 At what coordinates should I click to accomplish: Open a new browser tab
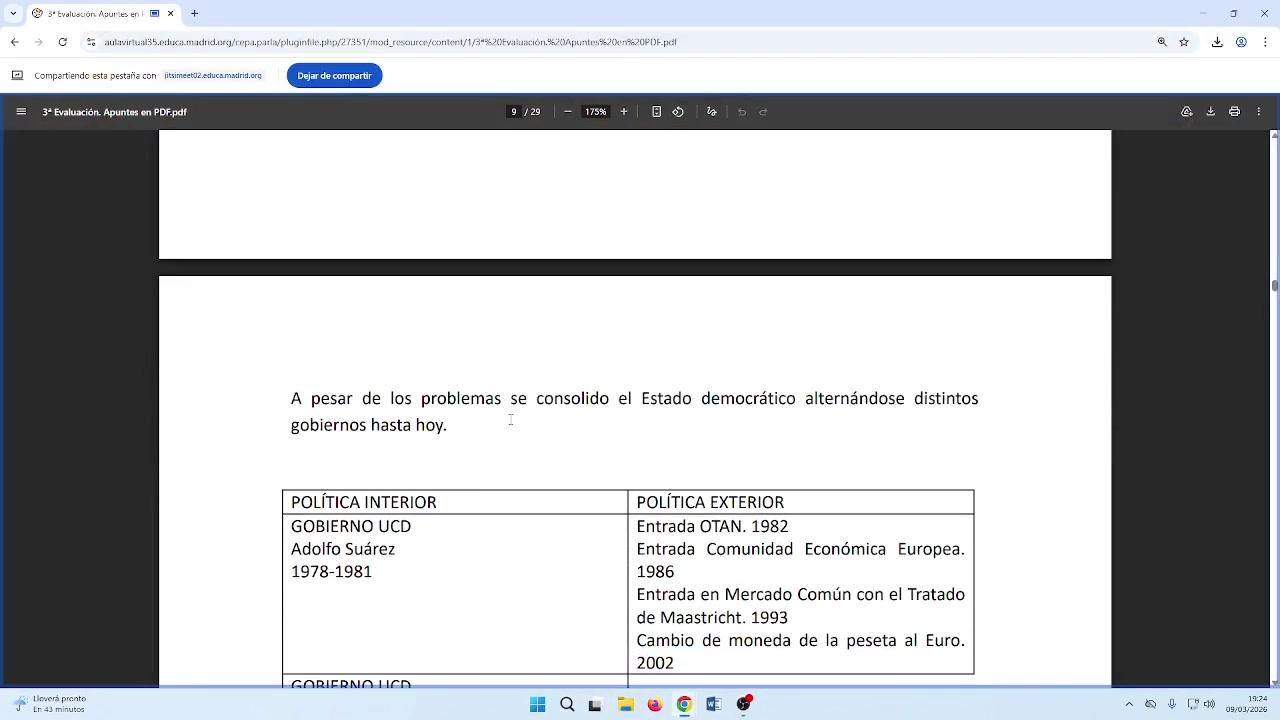(x=194, y=14)
